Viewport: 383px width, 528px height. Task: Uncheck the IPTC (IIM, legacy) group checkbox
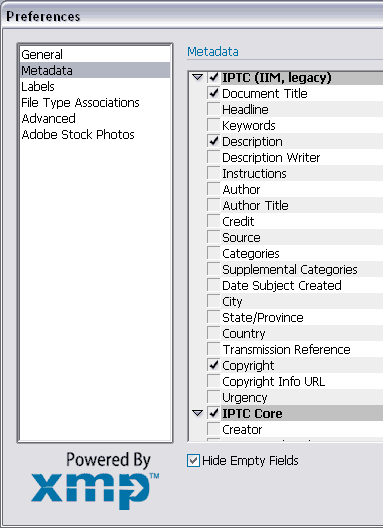click(x=213, y=77)
